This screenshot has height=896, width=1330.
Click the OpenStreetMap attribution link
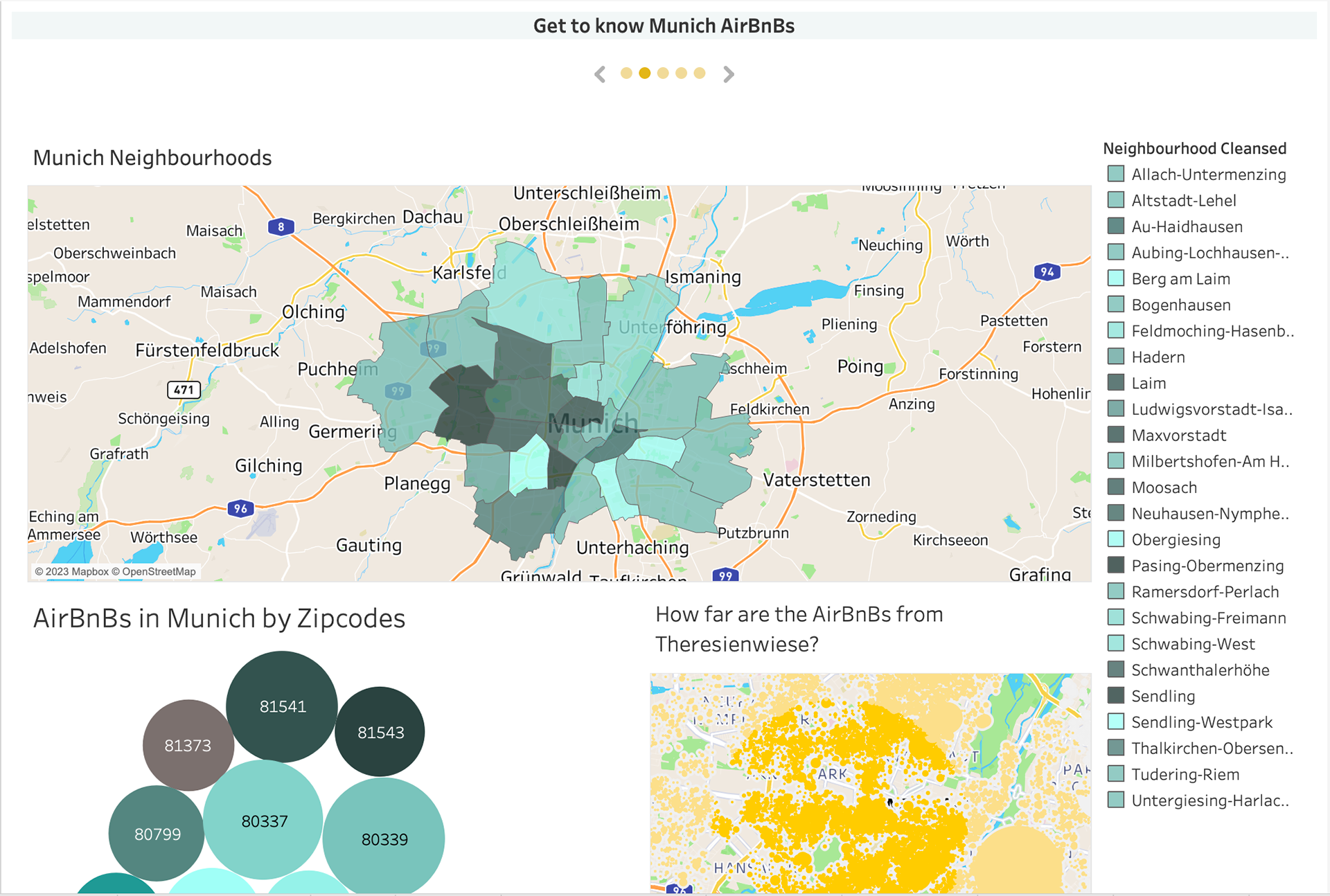(x=154, y=571)
